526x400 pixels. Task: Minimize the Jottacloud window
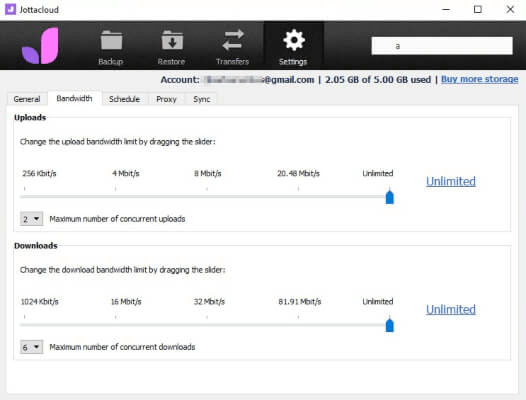click(446, 9)
